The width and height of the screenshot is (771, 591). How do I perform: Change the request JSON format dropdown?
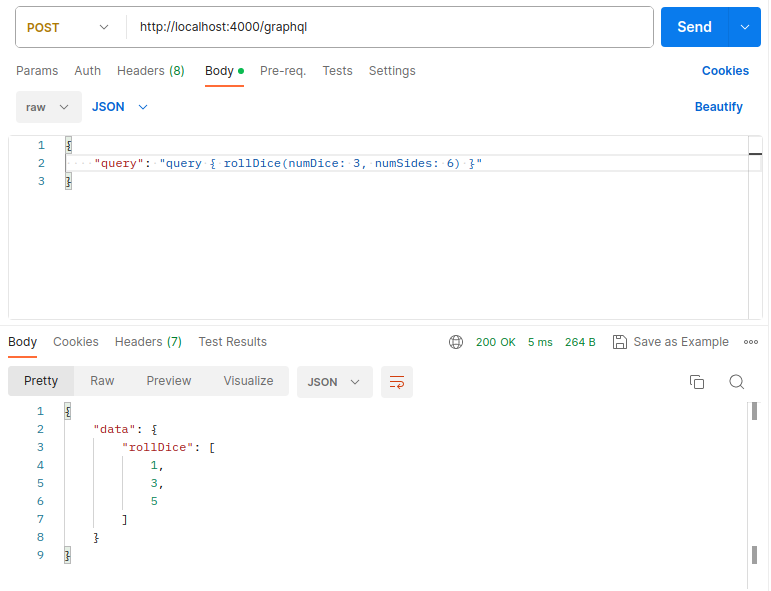click(x=119, y=107)
